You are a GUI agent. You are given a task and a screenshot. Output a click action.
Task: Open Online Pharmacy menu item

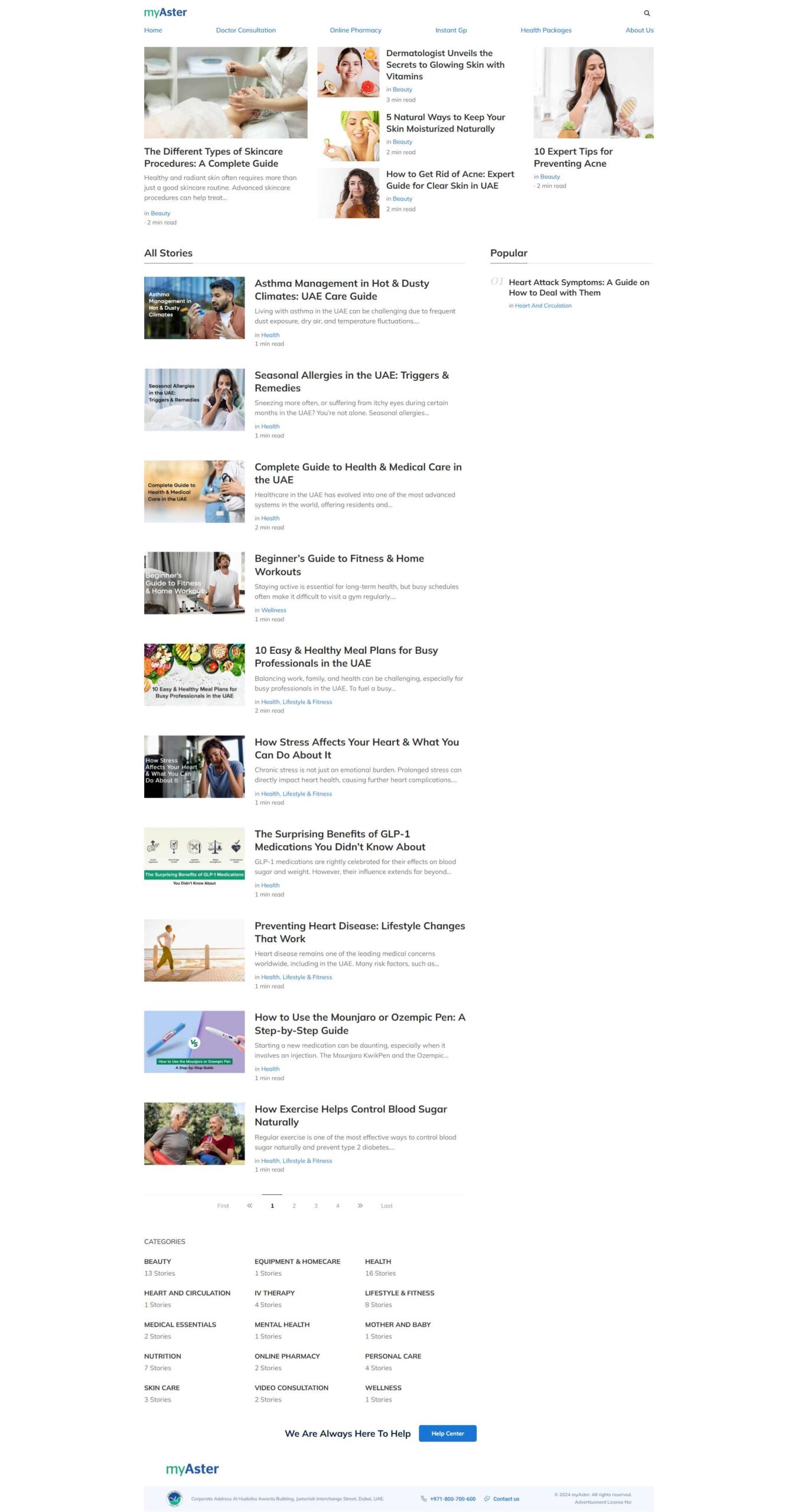(355, 30)
